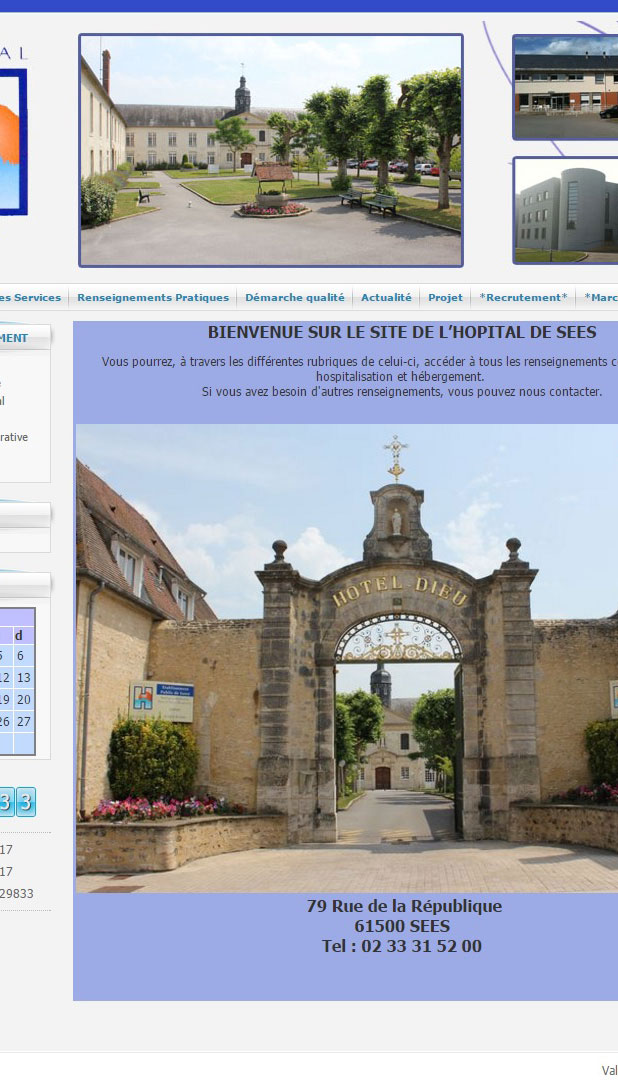Pick date 20 in the calendar

point(23,700)
